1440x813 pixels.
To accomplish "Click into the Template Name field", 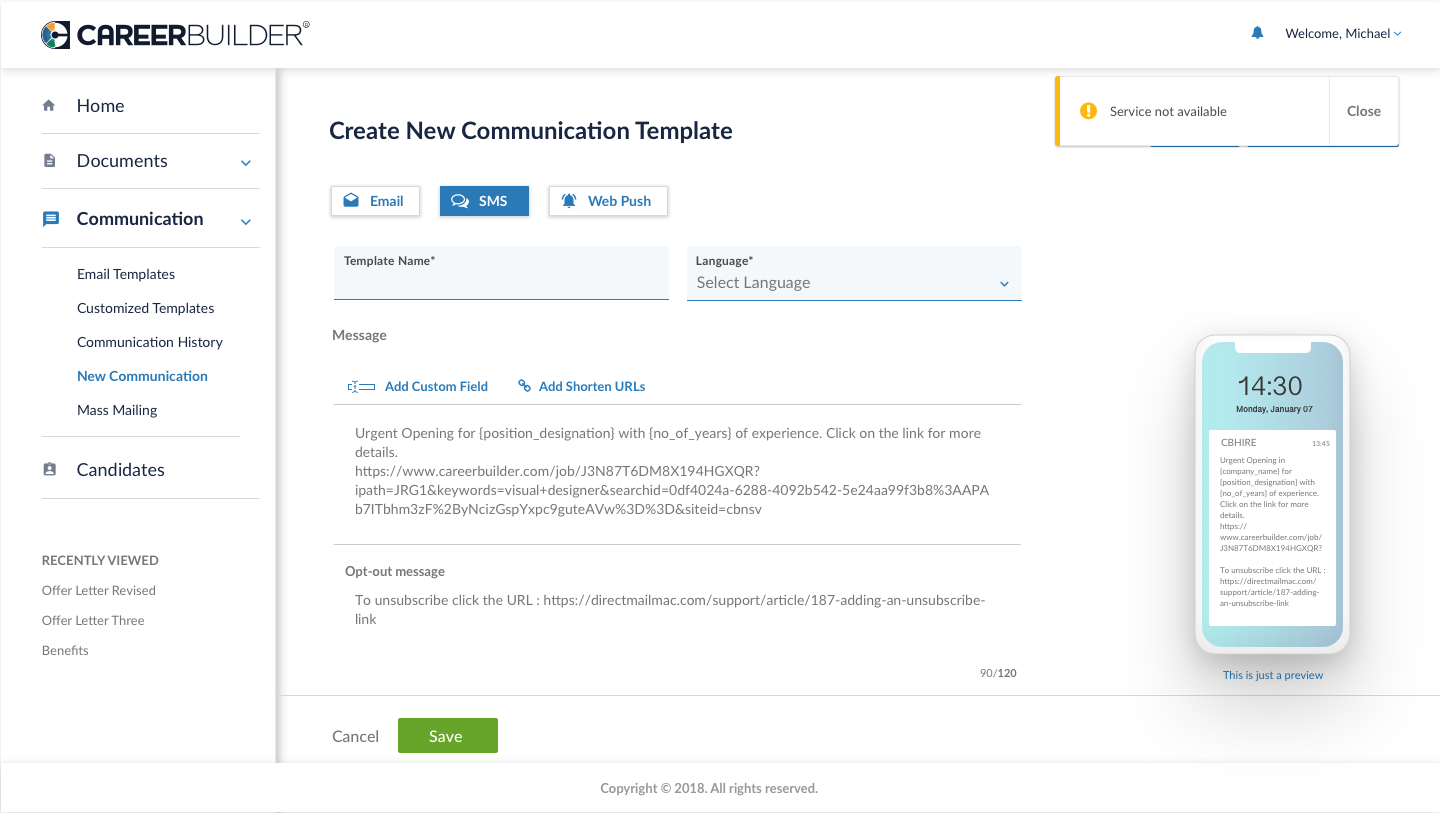I will pos(501,283).
